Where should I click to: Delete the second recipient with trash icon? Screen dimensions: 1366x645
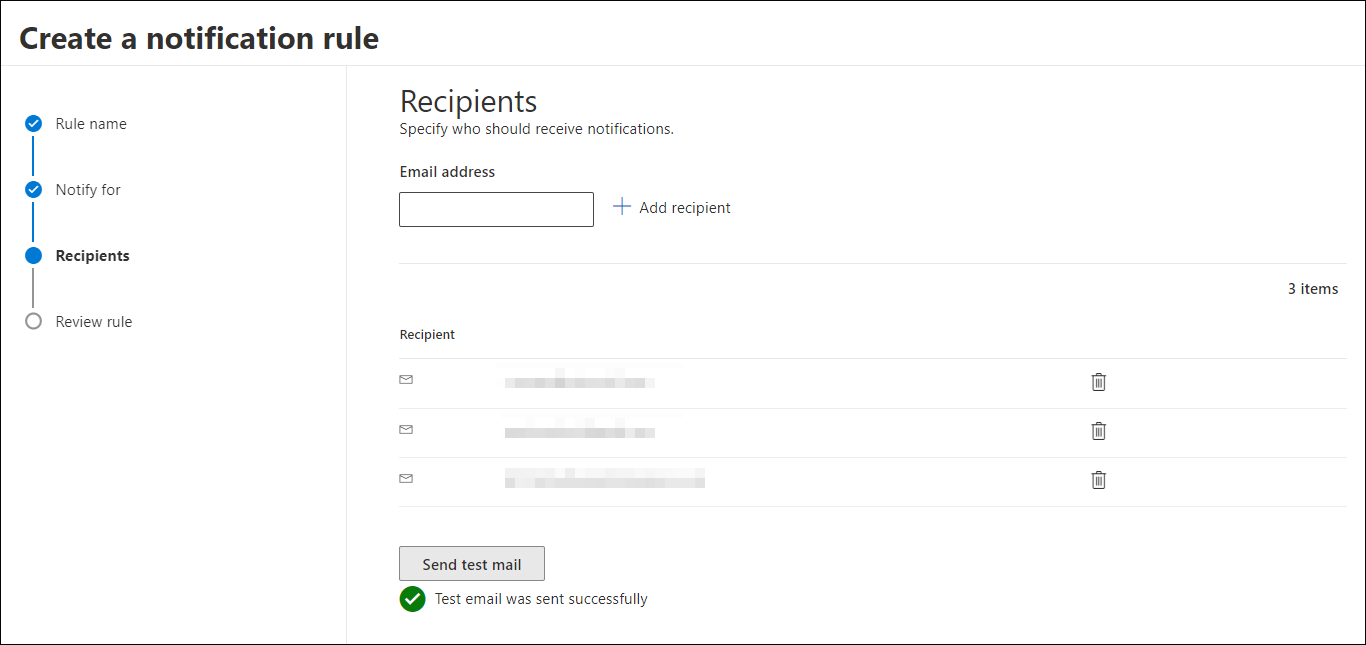(x=1098, y=430)
